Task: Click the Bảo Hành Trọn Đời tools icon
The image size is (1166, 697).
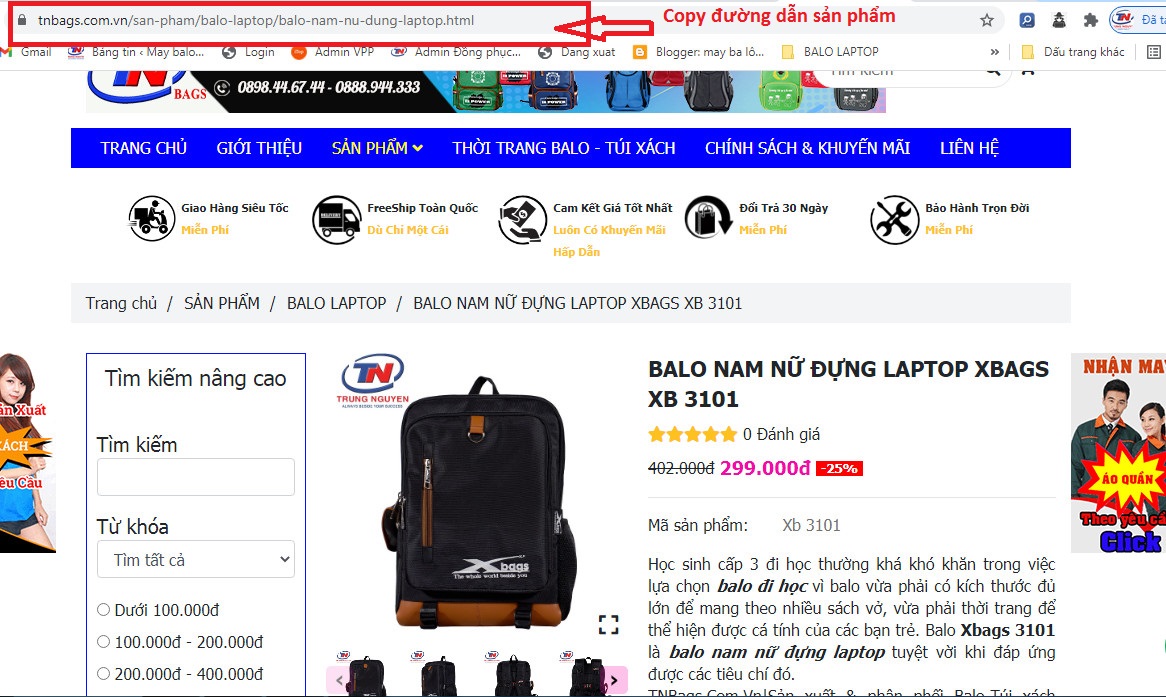Action: point(895,219)
